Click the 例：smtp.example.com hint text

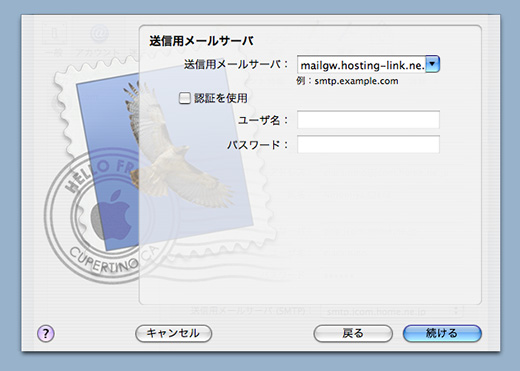(x=347, y=81)
